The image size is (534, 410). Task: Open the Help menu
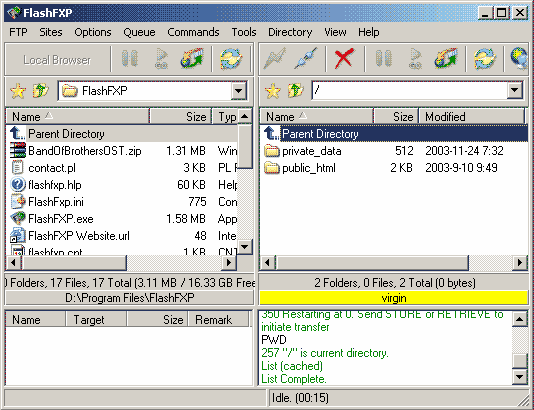pos(368,32)
